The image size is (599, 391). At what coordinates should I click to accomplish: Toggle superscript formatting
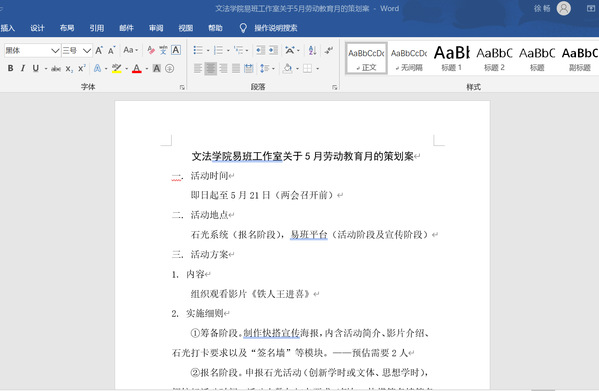tap(81, 69)
